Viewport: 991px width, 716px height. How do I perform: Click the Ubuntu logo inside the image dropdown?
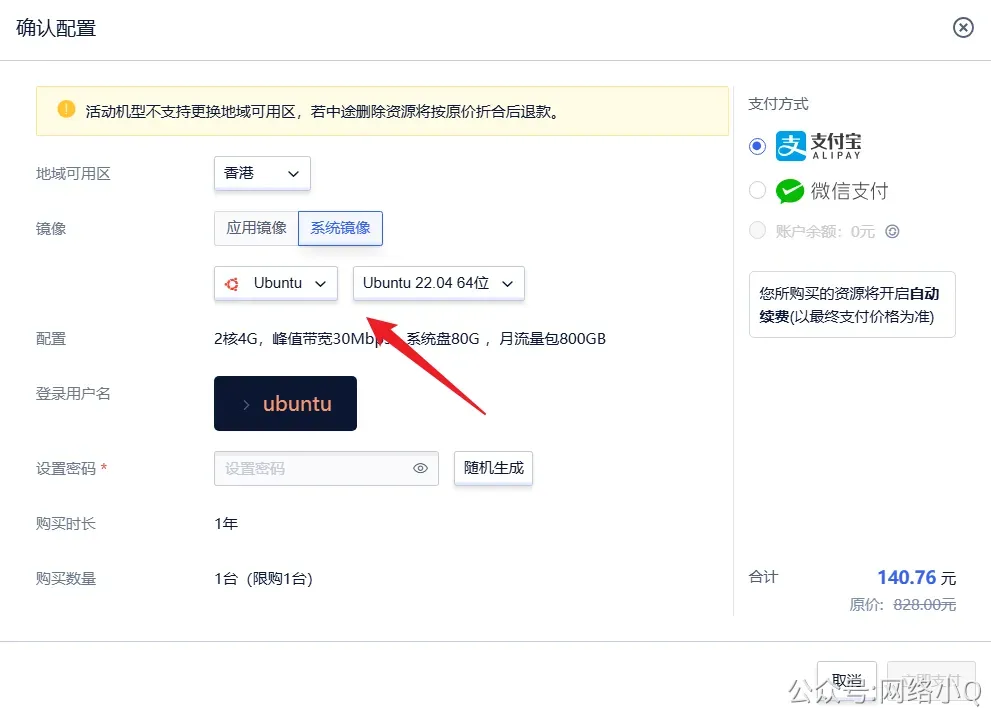pyautogui.click(x=234, y=284)
